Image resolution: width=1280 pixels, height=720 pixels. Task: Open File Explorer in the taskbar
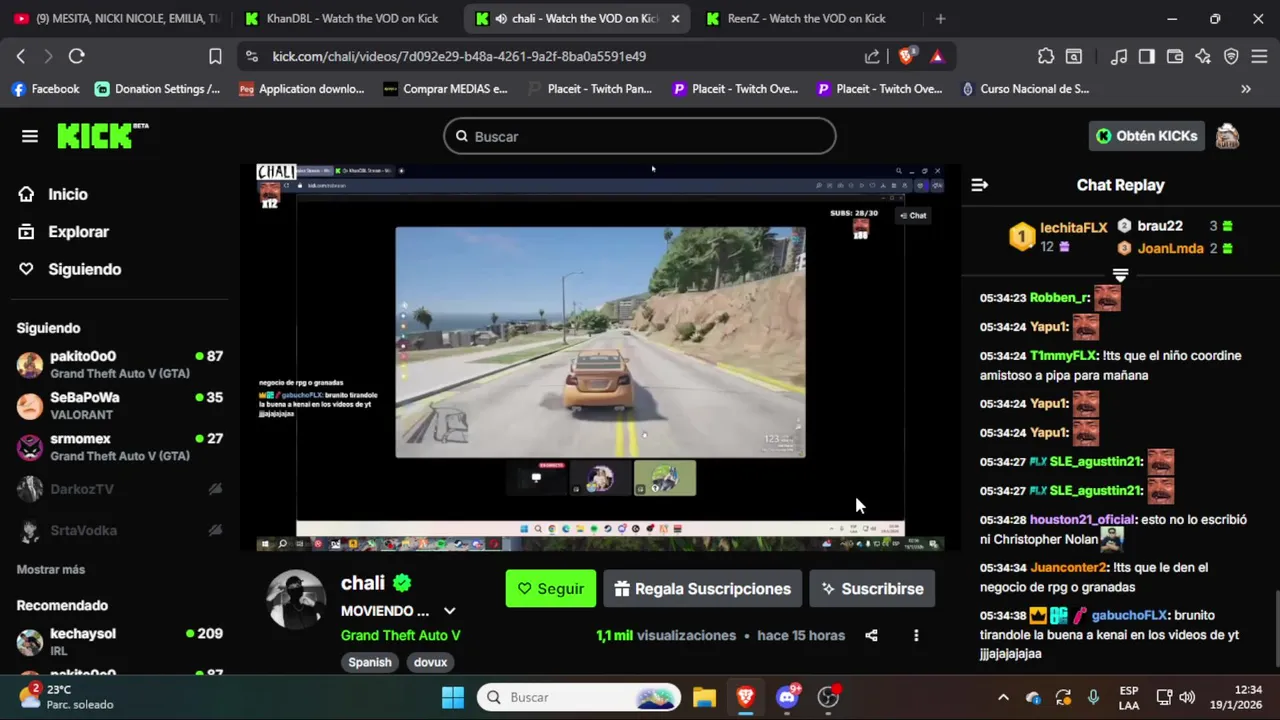(x=704, y=697)
